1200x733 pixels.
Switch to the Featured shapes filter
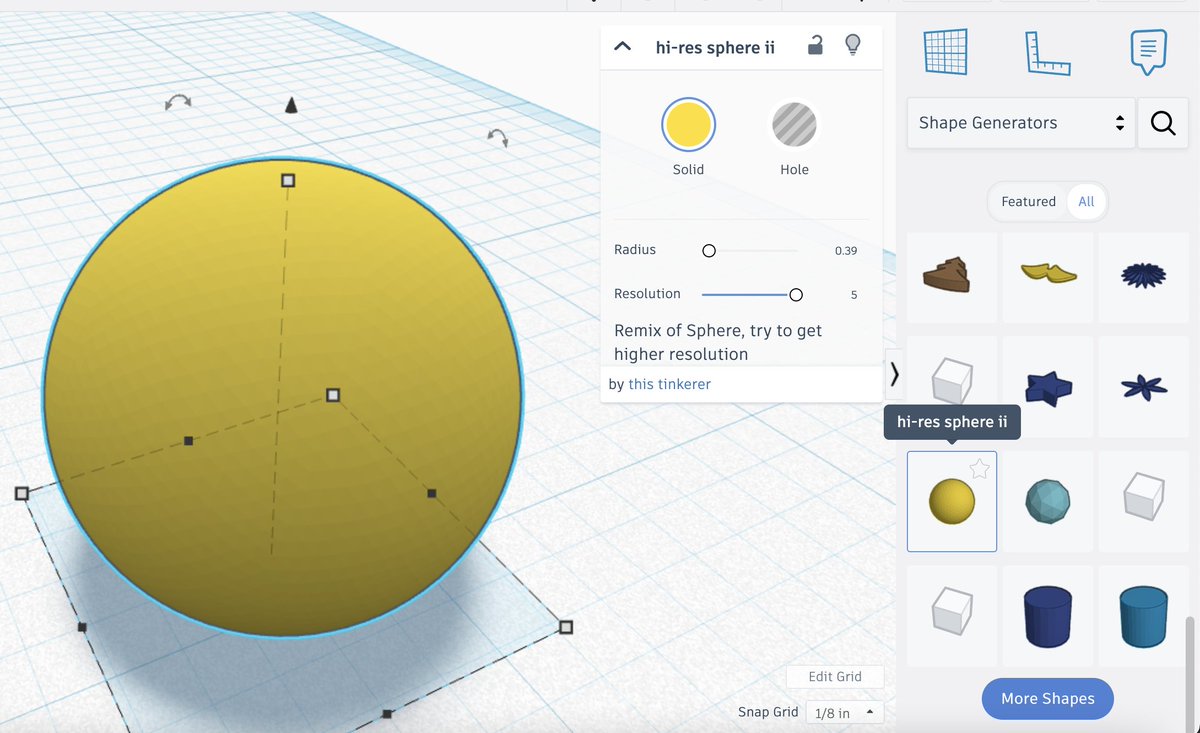click(x=1028, y=201)
